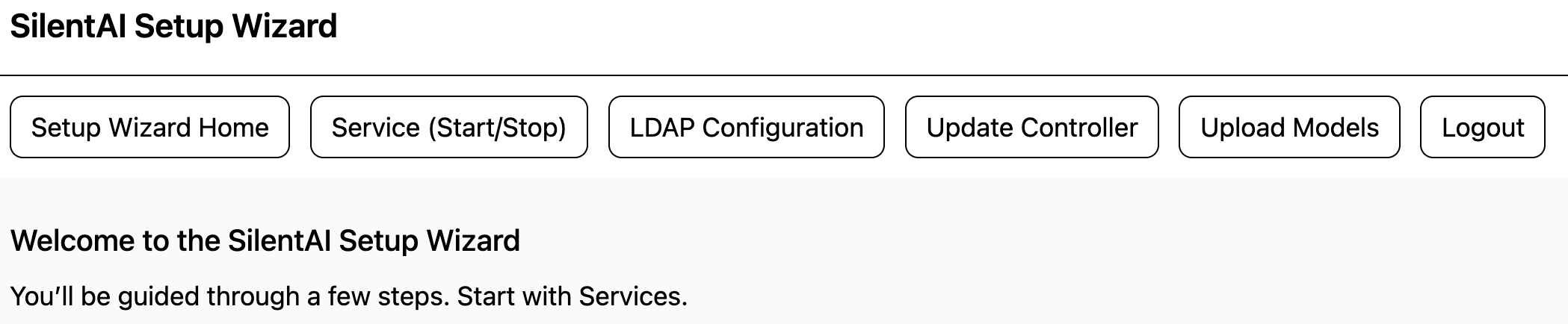Click the Welcome to the SilentAI heading
Image resolution: width=1568 pixels, height=324 pixels.
click(x=265, y=241)
